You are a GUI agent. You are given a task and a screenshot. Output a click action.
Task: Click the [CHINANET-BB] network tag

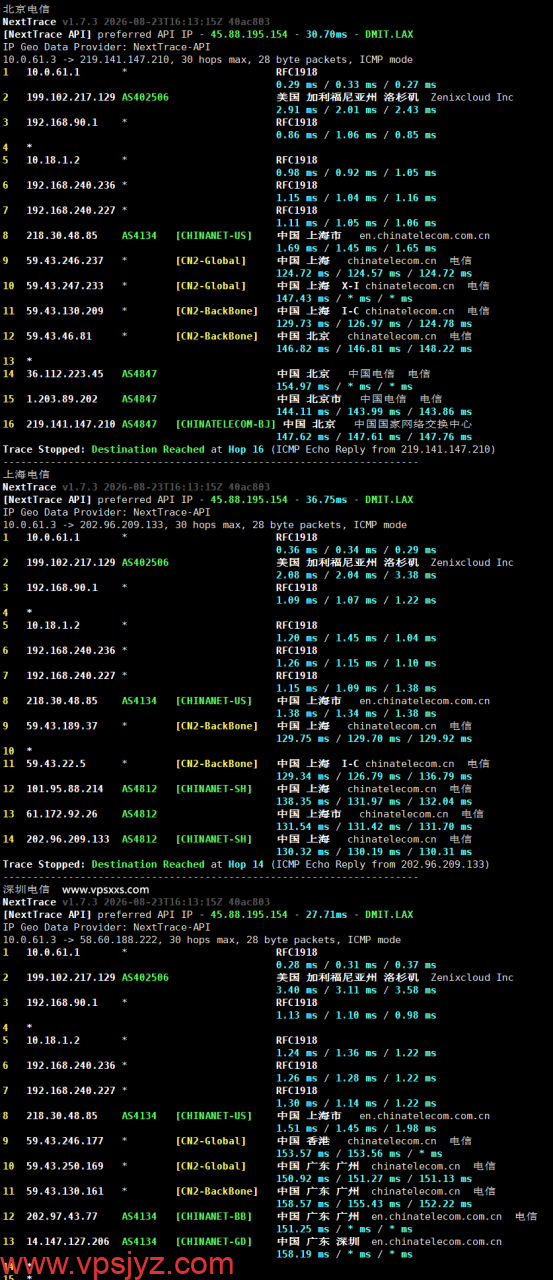click(214, 1216)
